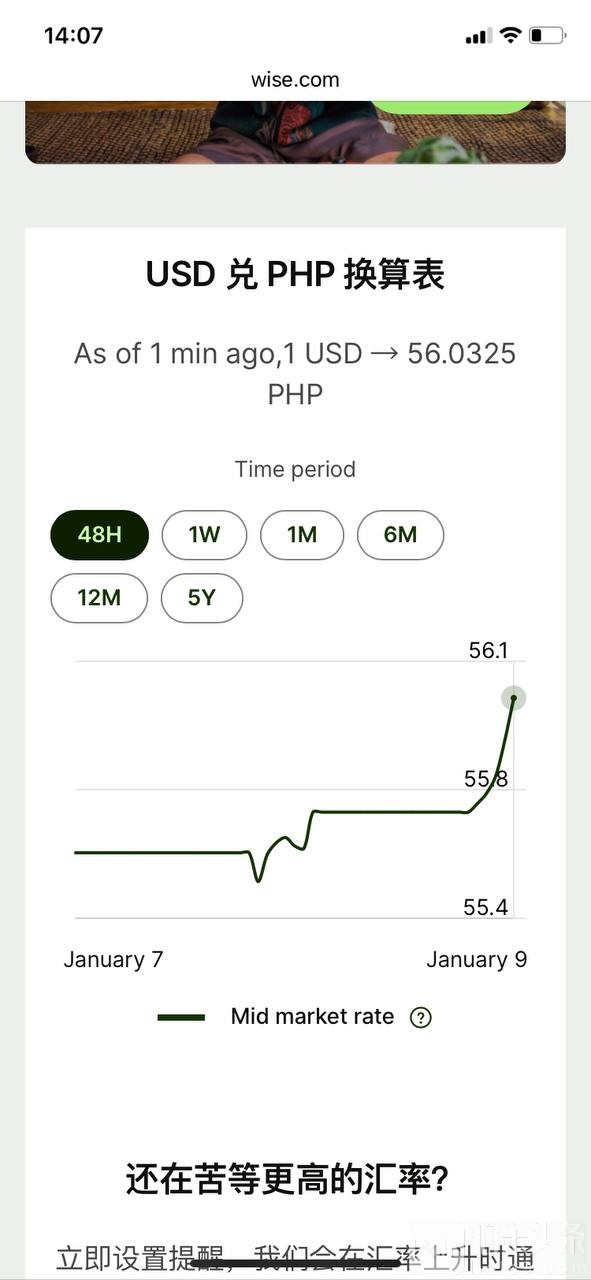
Task: Show the 6M exchange rate chart
Action: point(400,534)
